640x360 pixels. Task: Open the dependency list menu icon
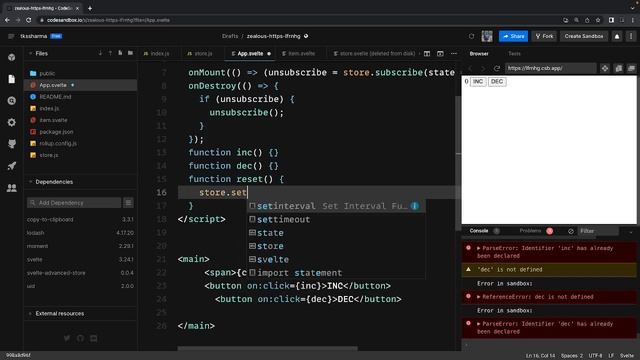[x=128, y=203]
